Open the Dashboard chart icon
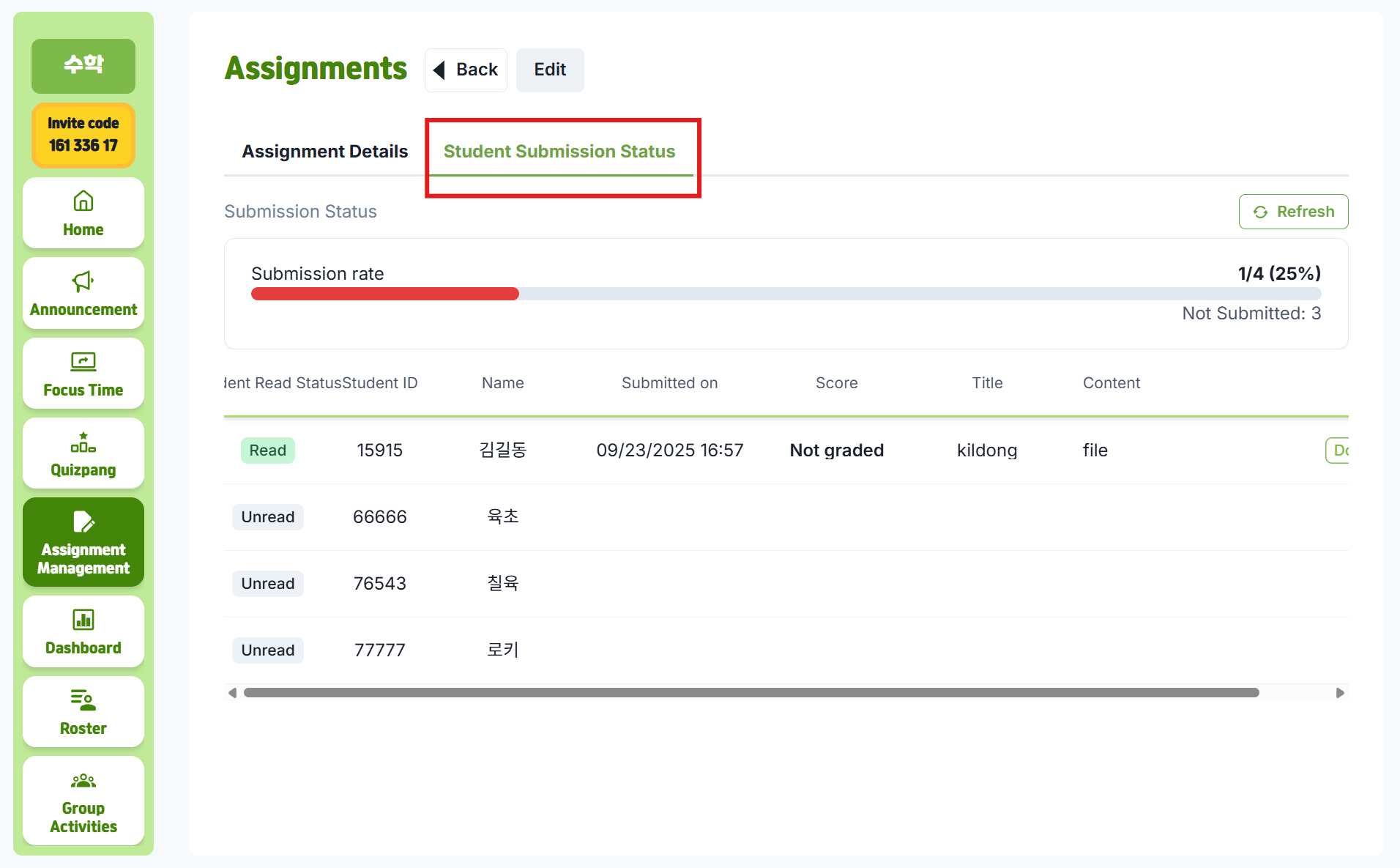 83,620
